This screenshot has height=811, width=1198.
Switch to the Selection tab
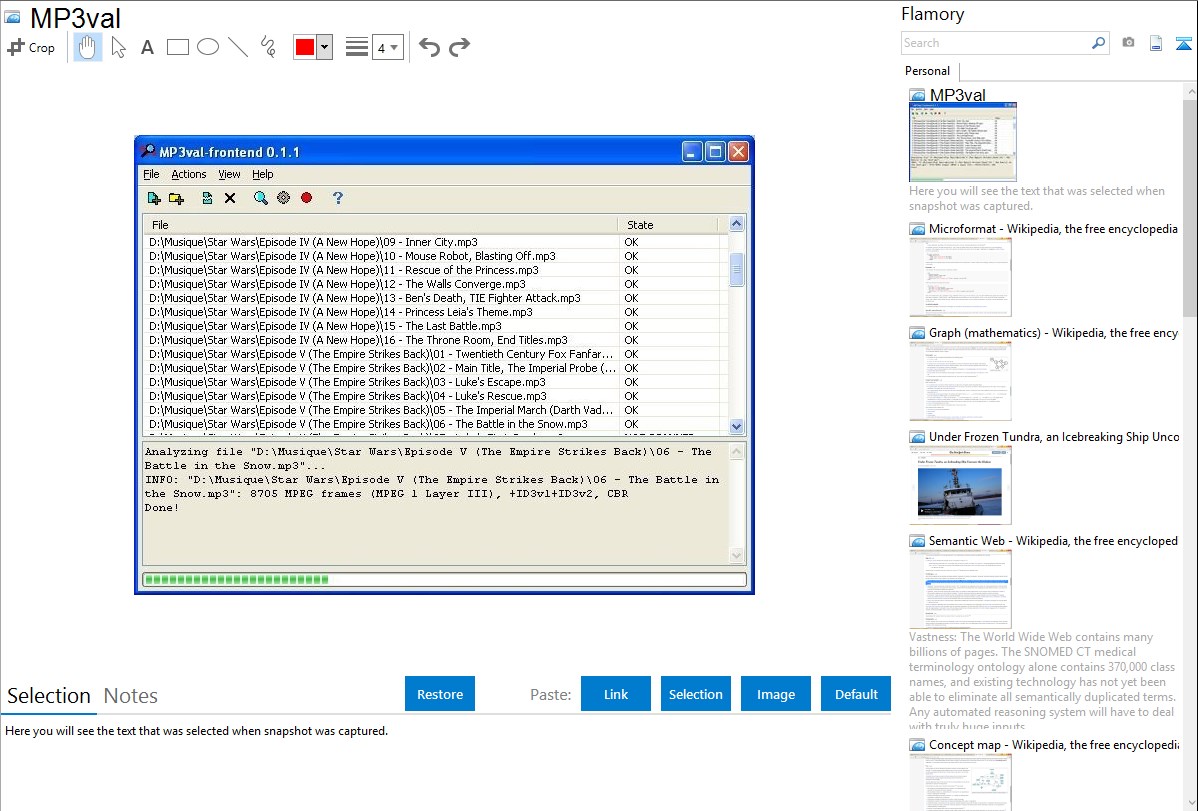pos(49,696)
